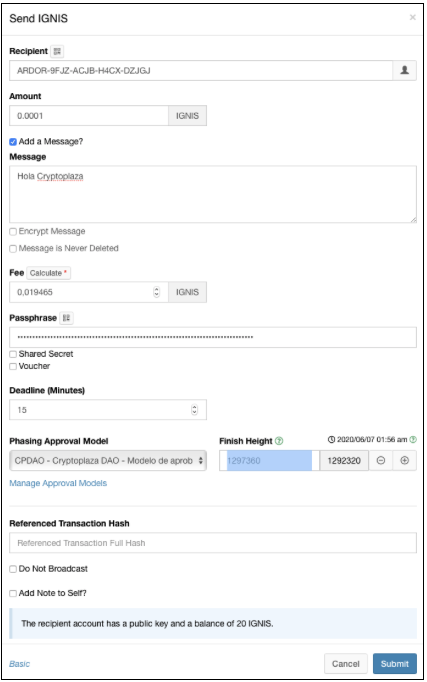Click green help icon beside date timestamp
Viewport: 427px width, 682px height.
point(413,440)
